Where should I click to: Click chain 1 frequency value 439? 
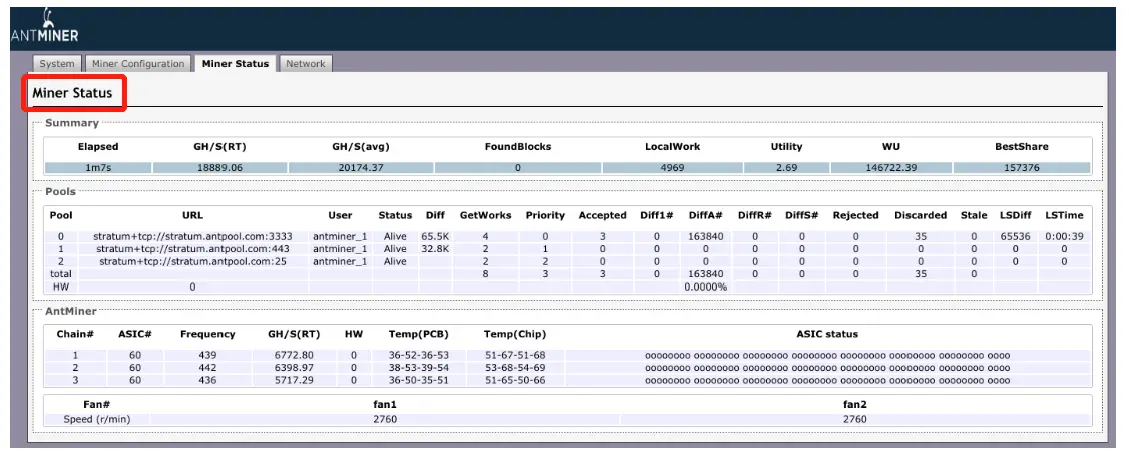(207, 355)
